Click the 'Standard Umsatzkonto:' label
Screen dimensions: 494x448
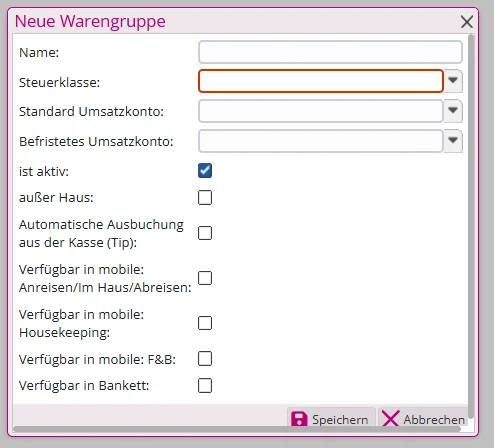tap(91, 111)
